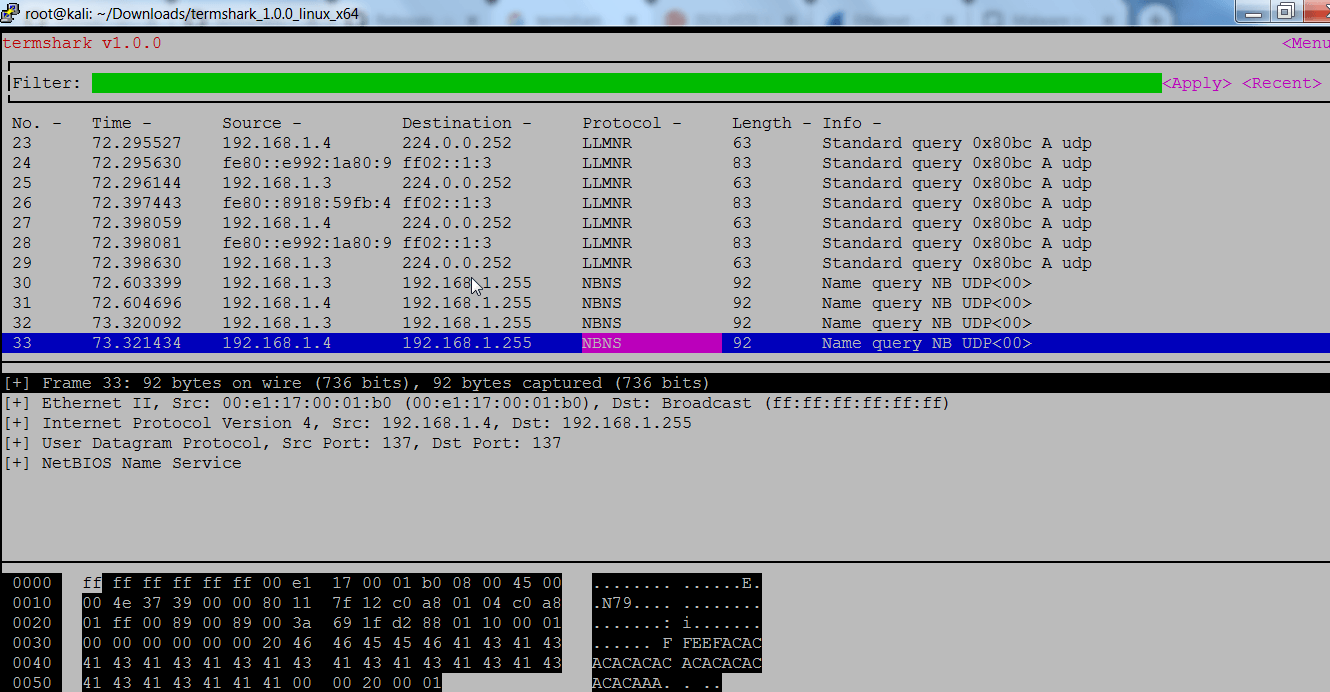This screenshot has height=692, width=1330.
Task: Sort packets by Time column header
Action: pos(121,123)
